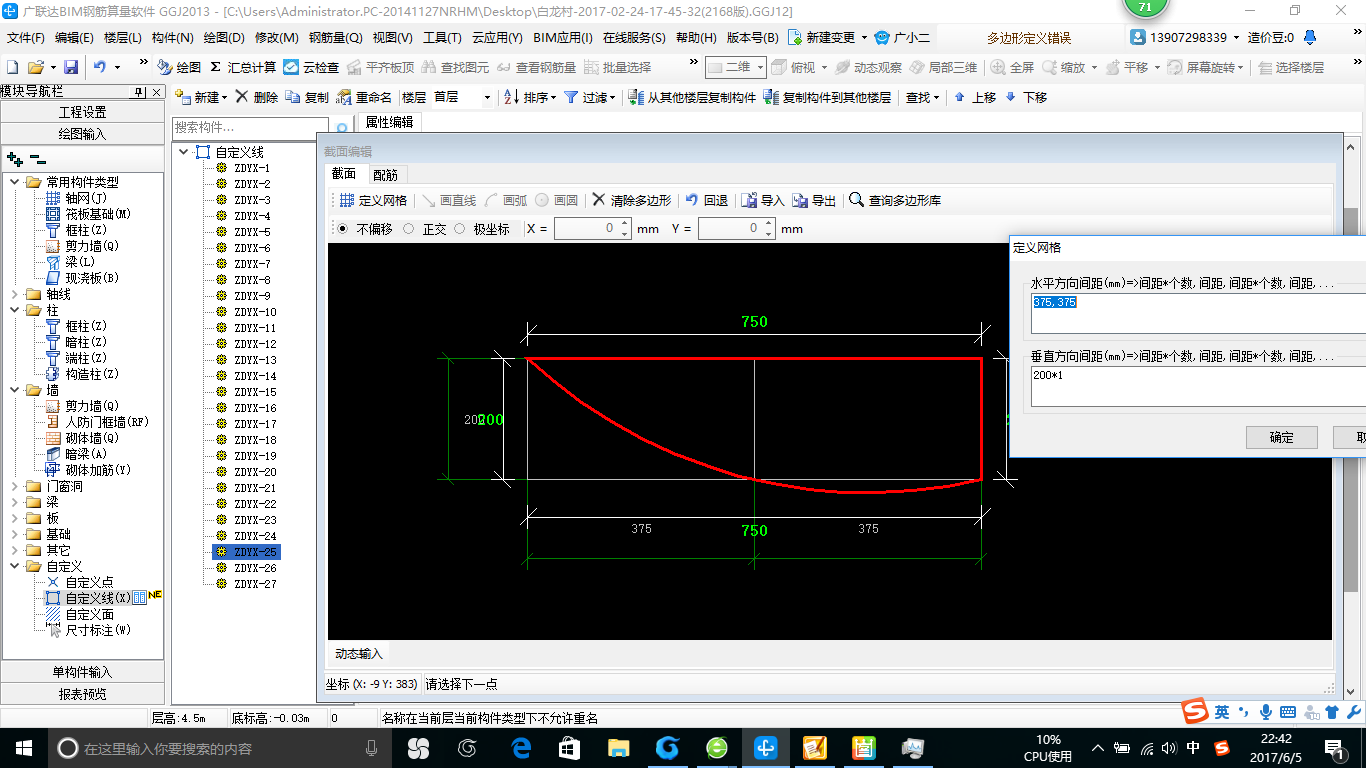Screen dimensions: 1366x768
Task: Open the 过滤 filter dropdown
Action: (x=612, y=98)
